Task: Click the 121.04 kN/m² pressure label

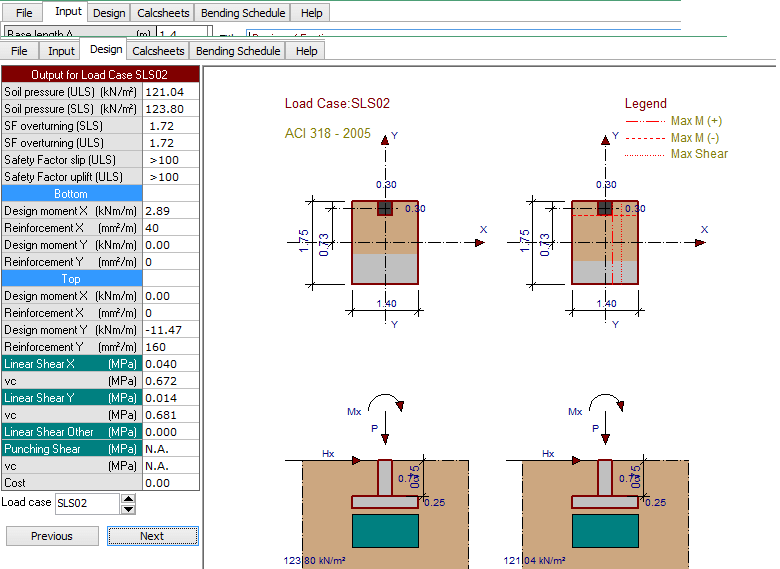Action: [534, 561]
